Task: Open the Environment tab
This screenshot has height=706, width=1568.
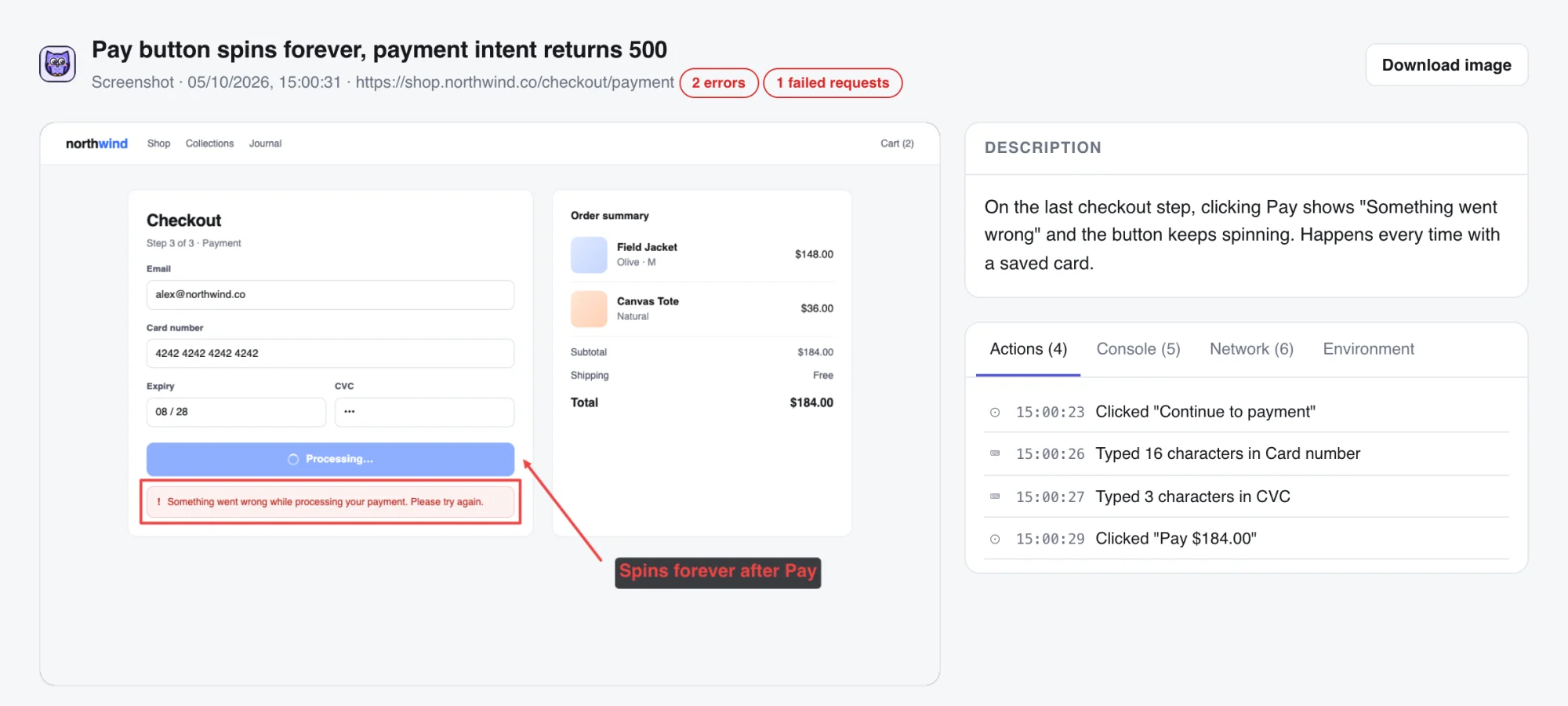Action: point(1369,349)
